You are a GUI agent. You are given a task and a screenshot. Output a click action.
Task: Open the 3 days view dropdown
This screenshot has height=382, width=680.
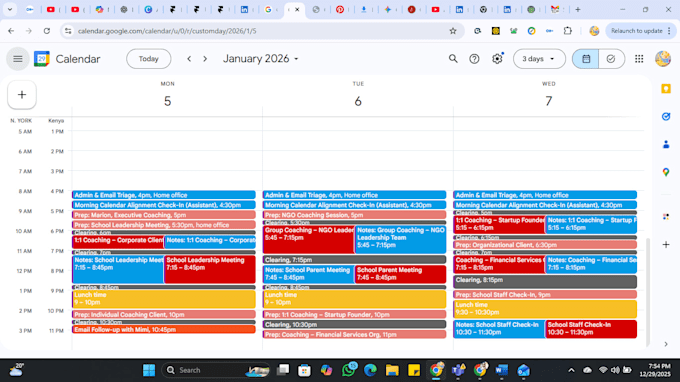(539, 59)
